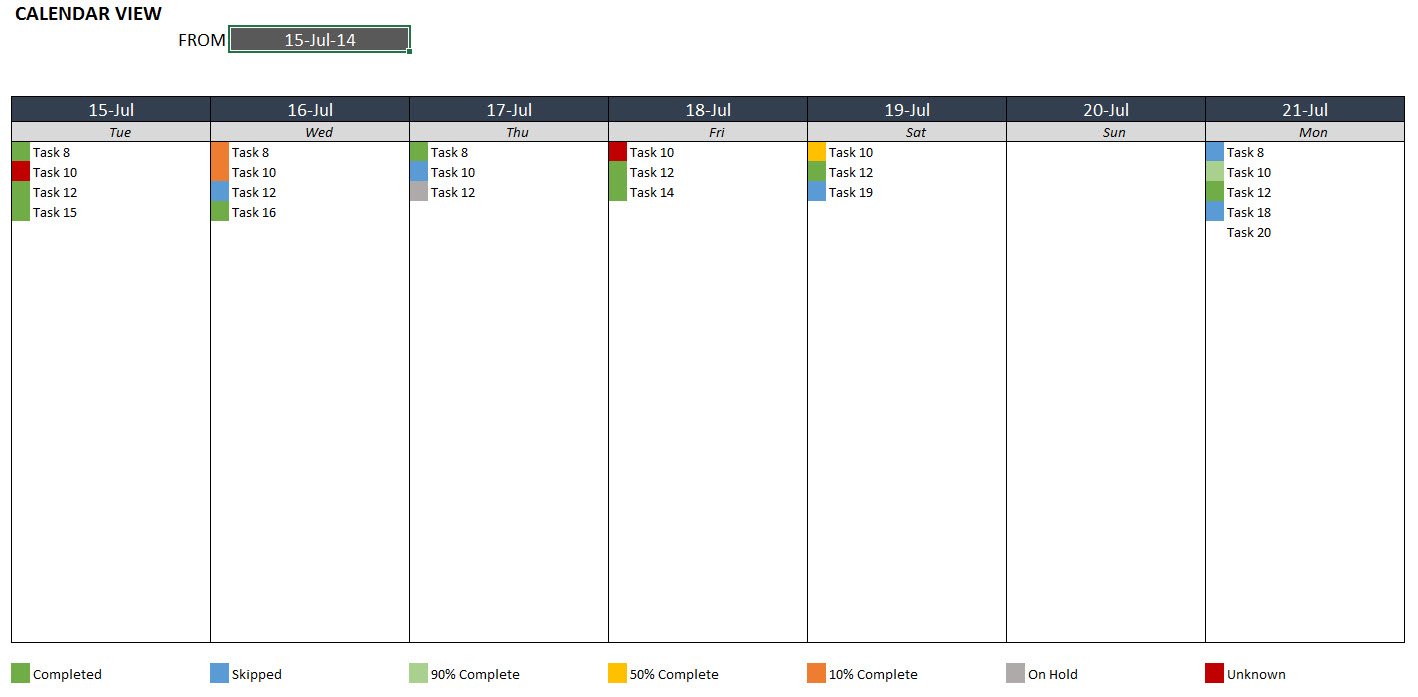Select Task 20 under Monday column
Viewport: 1418px width, 697px height.
tap(1248, 232)
